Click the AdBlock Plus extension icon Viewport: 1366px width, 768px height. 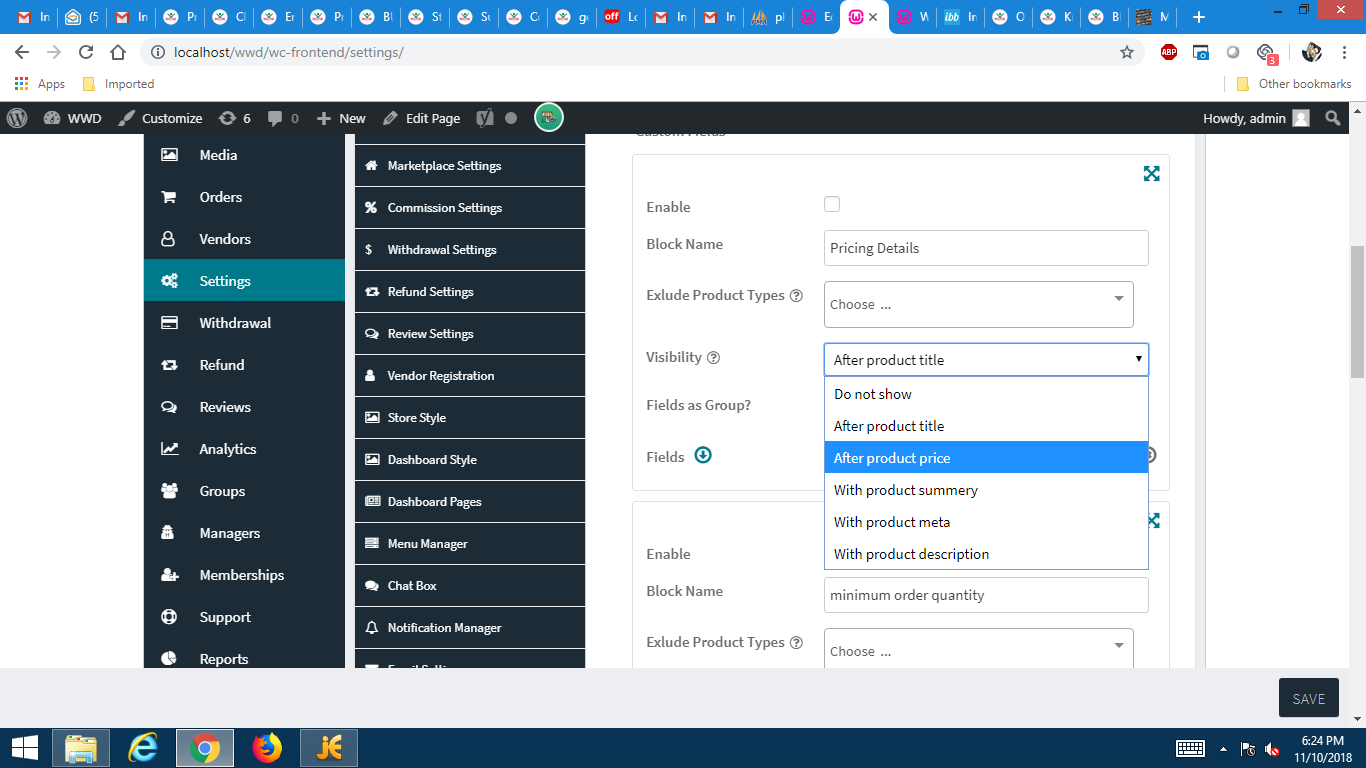pyautogui.click(x=1169, y=52)
